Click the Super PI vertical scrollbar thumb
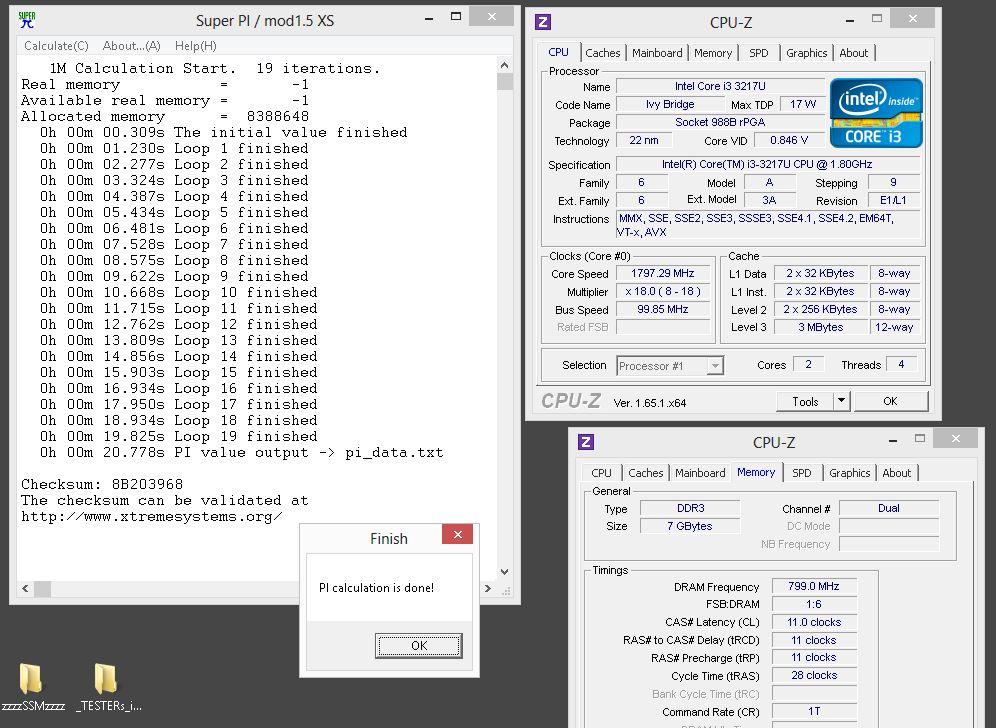The image size is (996, 728). (x=504, y=81)
